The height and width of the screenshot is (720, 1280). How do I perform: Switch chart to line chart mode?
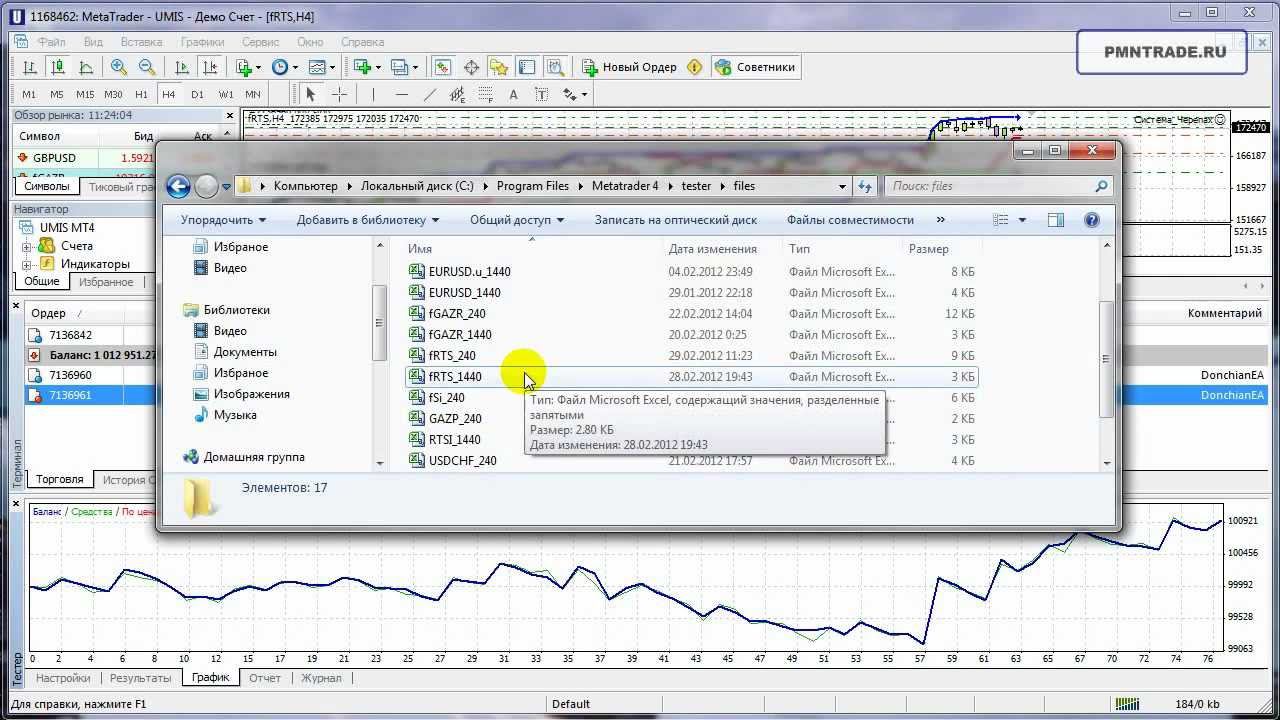click(86, 67)
